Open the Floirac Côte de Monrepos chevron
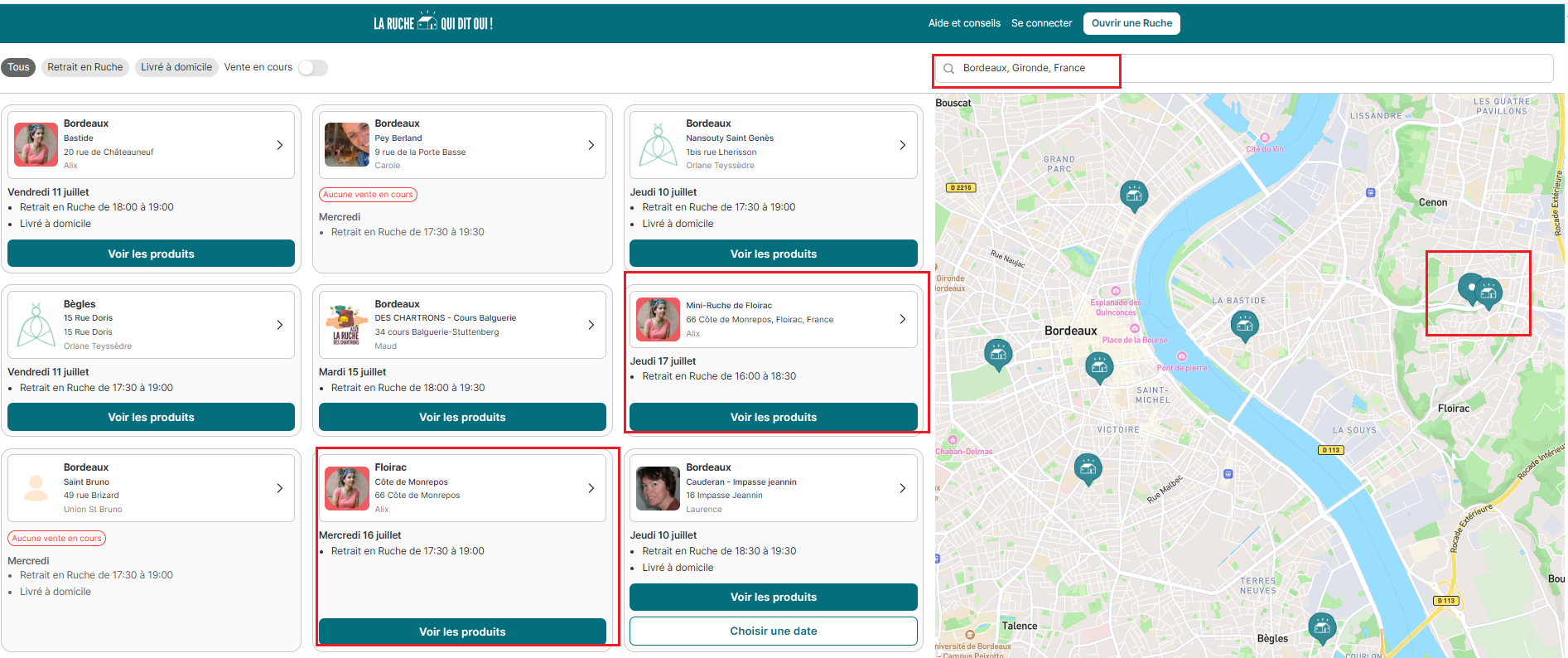1568x658 pixels. pos(591,488)
